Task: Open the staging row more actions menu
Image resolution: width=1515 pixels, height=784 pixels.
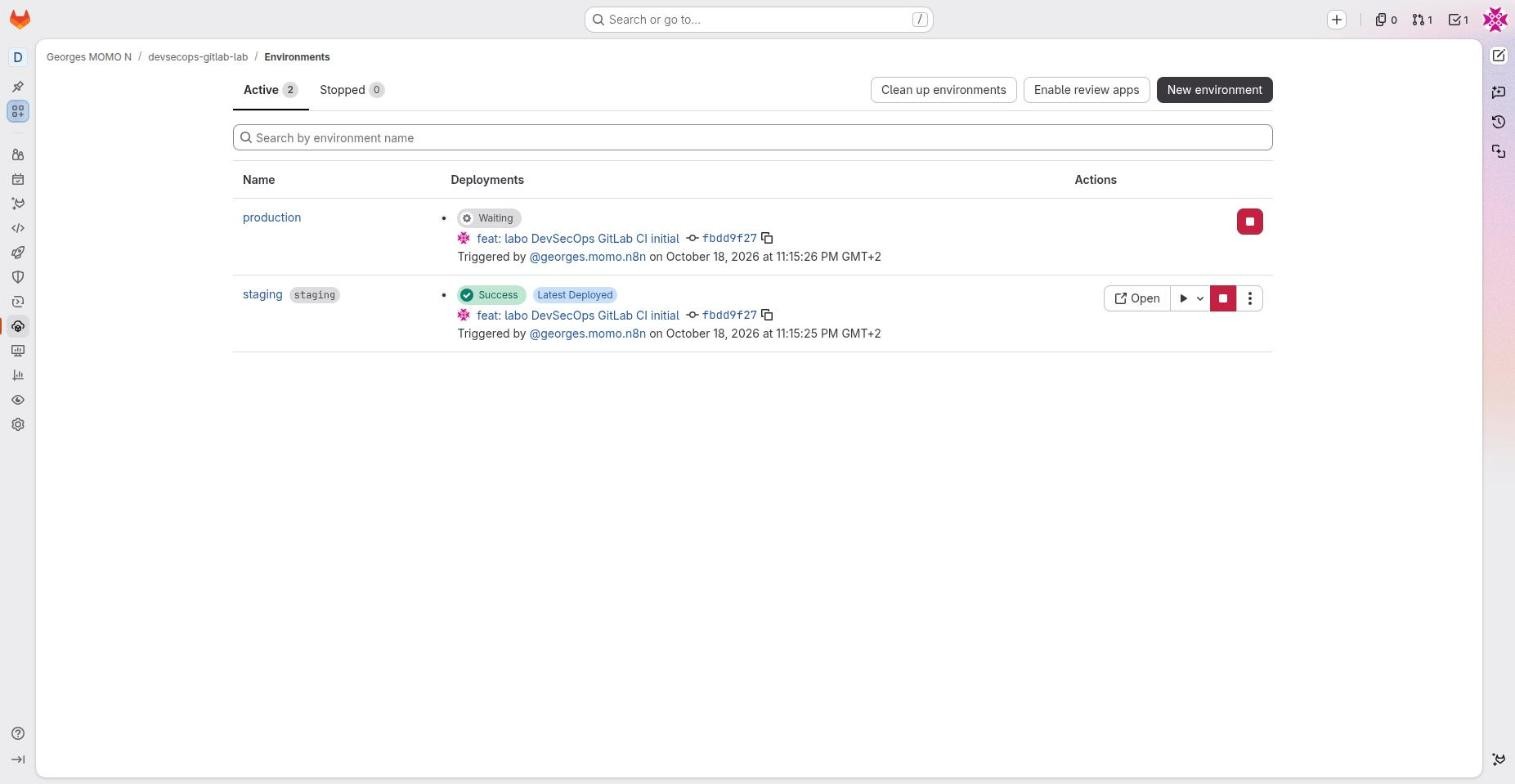Action: 1250,299
